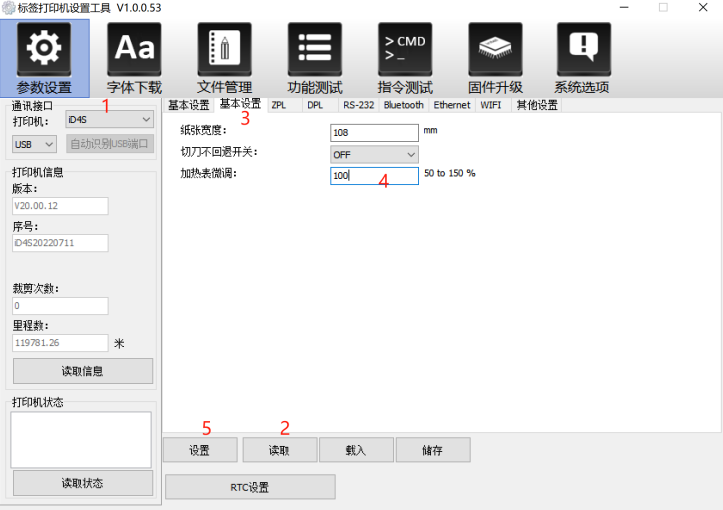Click the '50 to 150 %' range text
The image size is (723, 510).
pos(450,173)
